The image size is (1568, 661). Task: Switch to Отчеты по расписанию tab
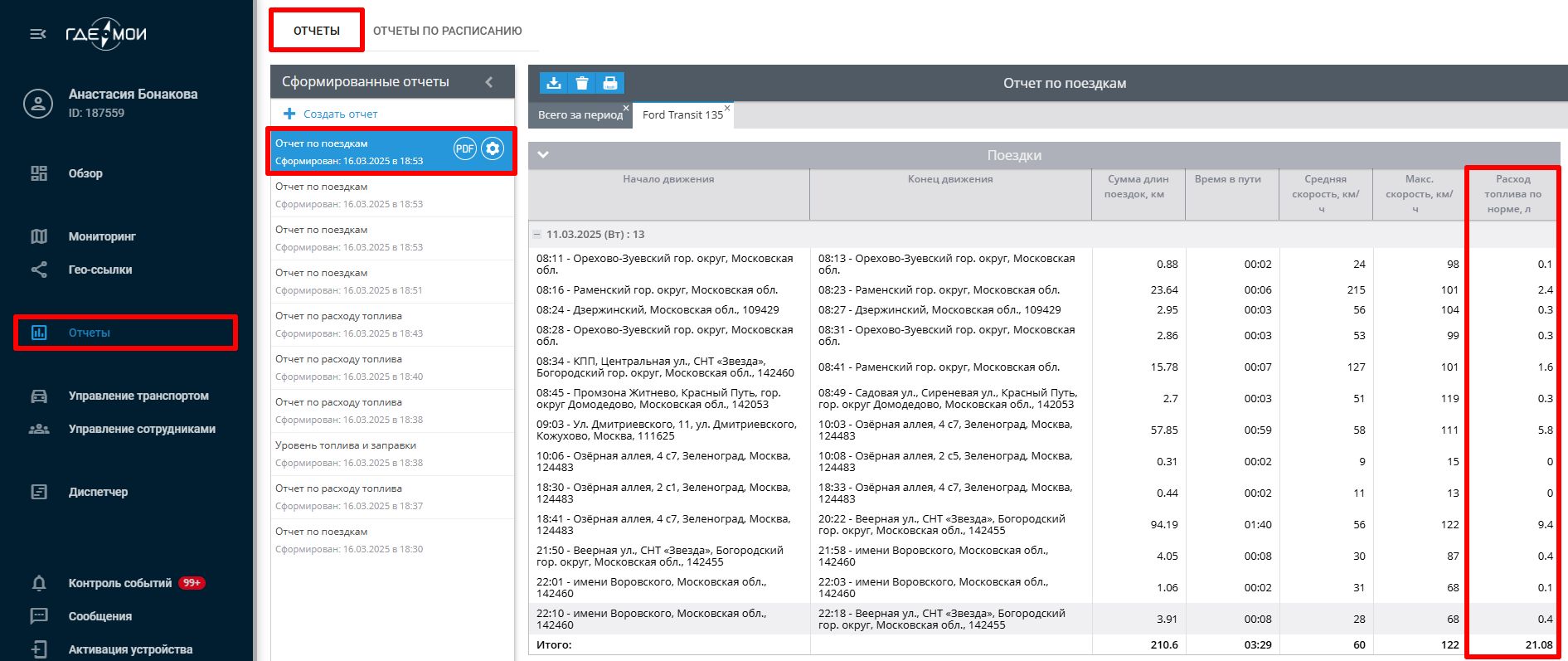pos(447,31)
